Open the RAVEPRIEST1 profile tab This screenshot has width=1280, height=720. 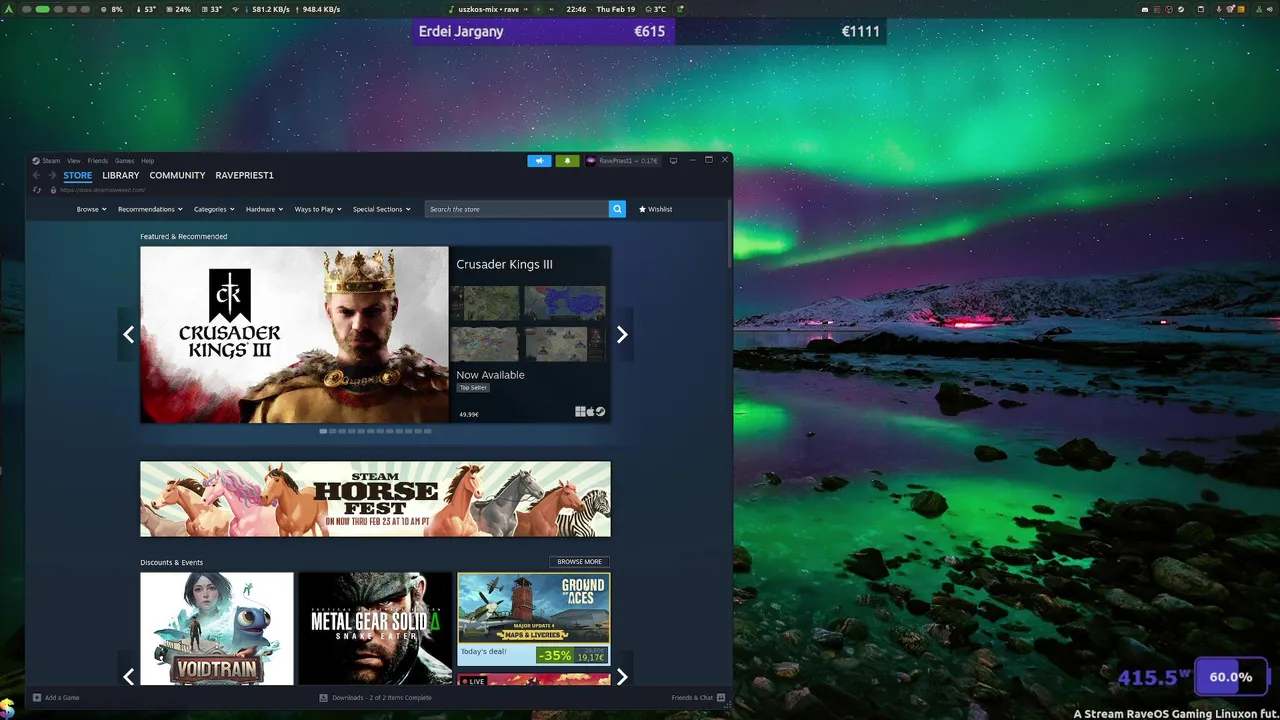pos(244,175)
